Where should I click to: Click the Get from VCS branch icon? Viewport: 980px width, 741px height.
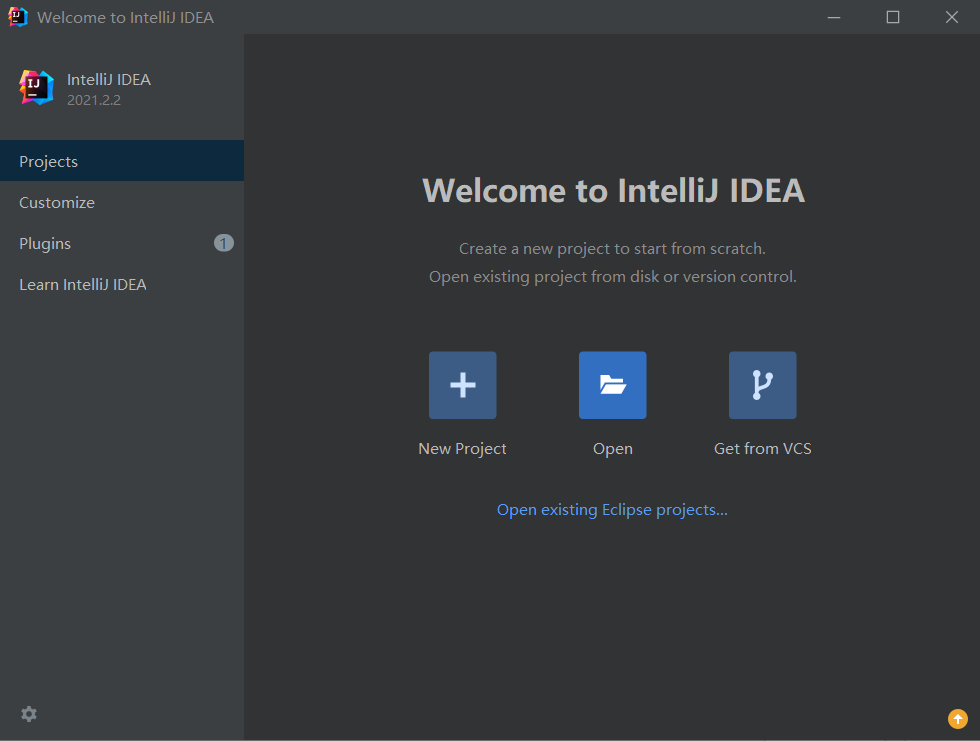[762, 385]
